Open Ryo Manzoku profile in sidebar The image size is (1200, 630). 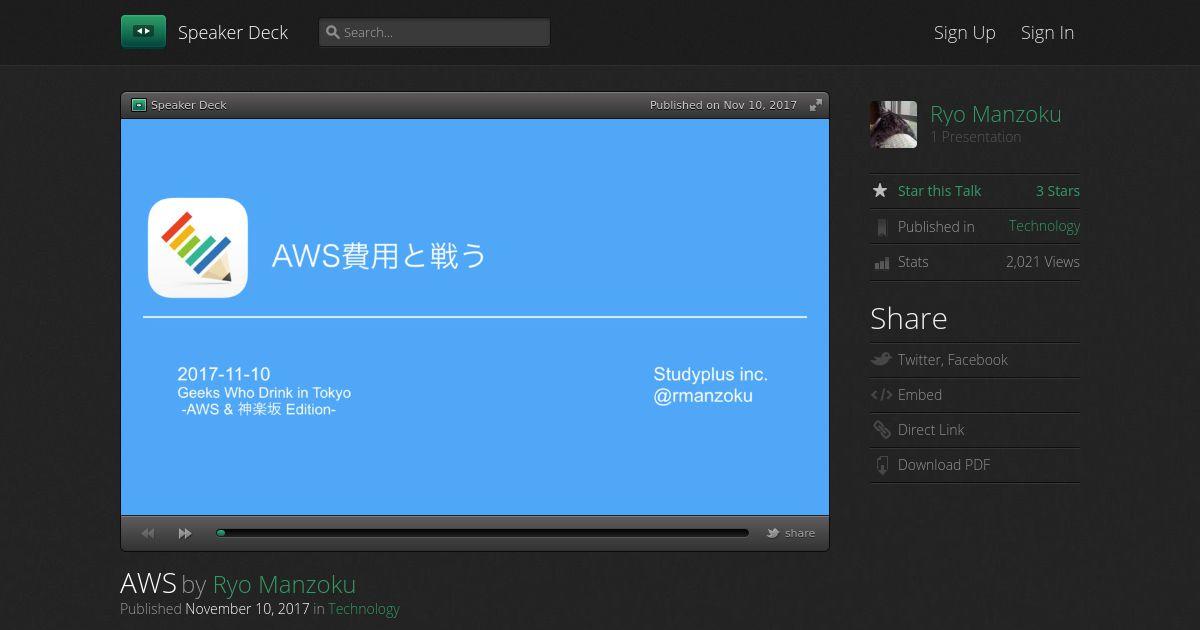[995, 114]
